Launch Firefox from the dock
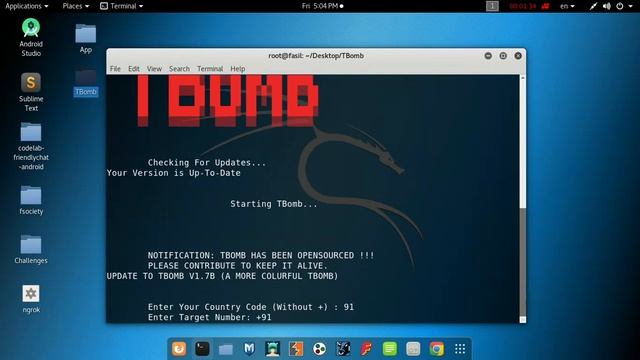The height and width of the screenshot is (360, 640). [179, 349]
